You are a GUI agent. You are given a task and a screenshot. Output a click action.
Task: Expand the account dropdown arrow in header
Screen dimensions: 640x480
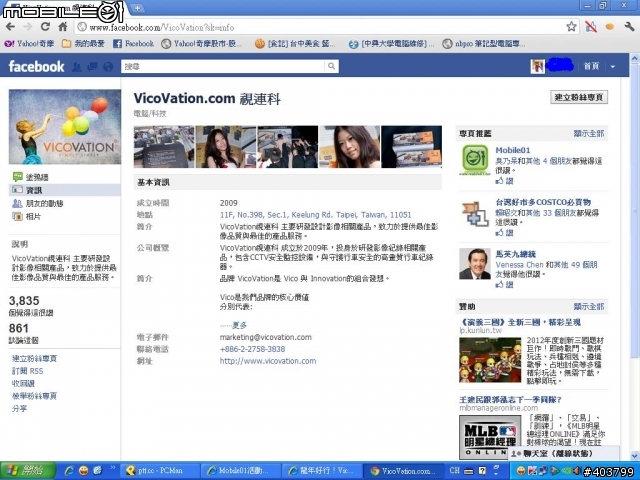pos(613,67)
